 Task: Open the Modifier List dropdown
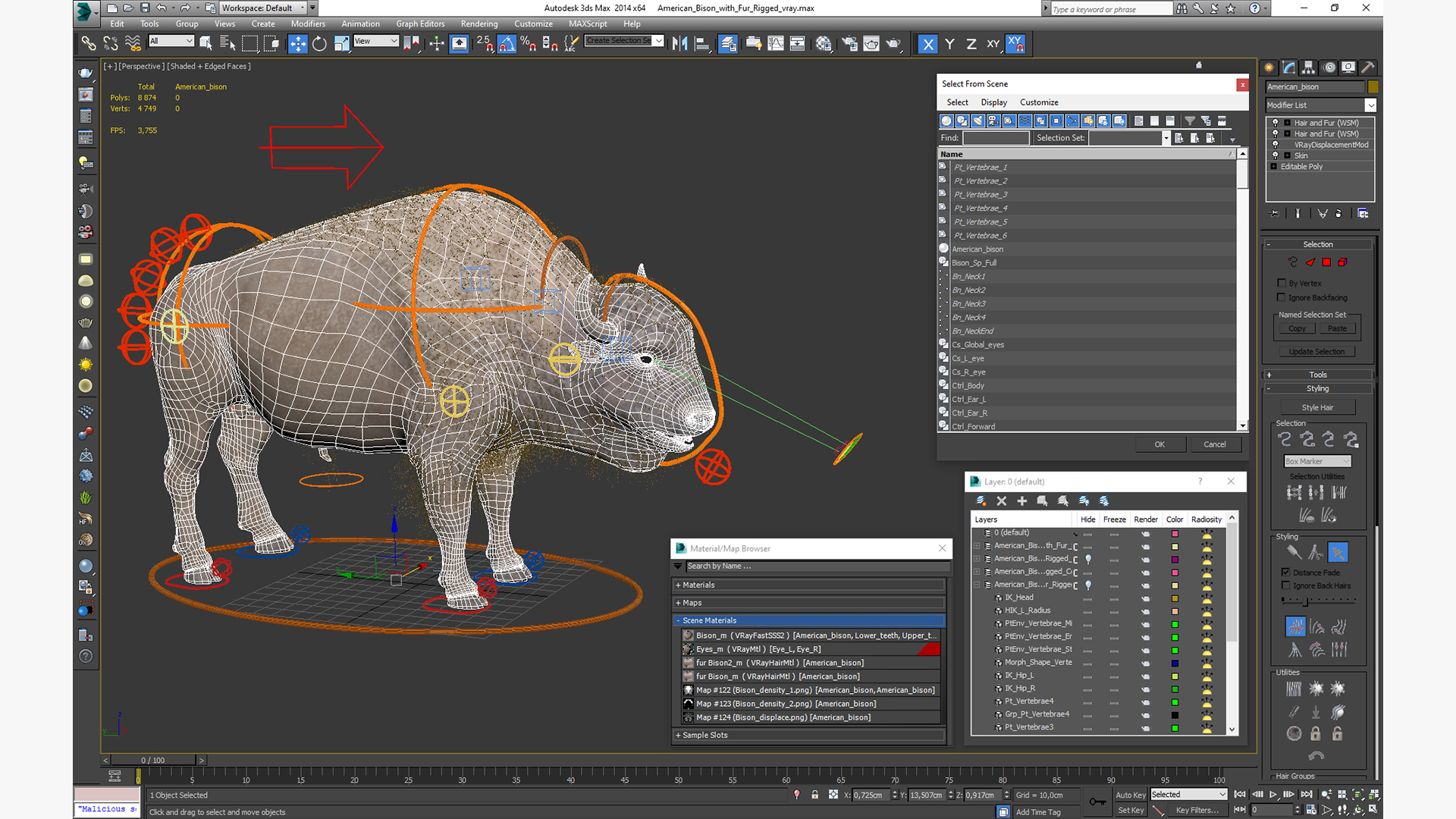tap(1370, 105)
